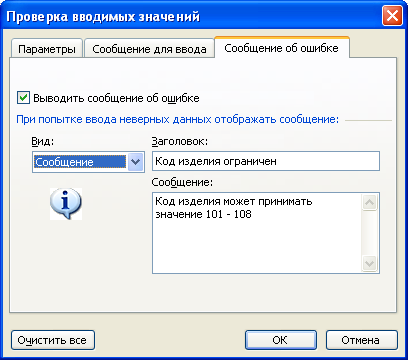408x360 pixels.
Task: Click the scroll down arrow in message box
Action: (370, 263)
